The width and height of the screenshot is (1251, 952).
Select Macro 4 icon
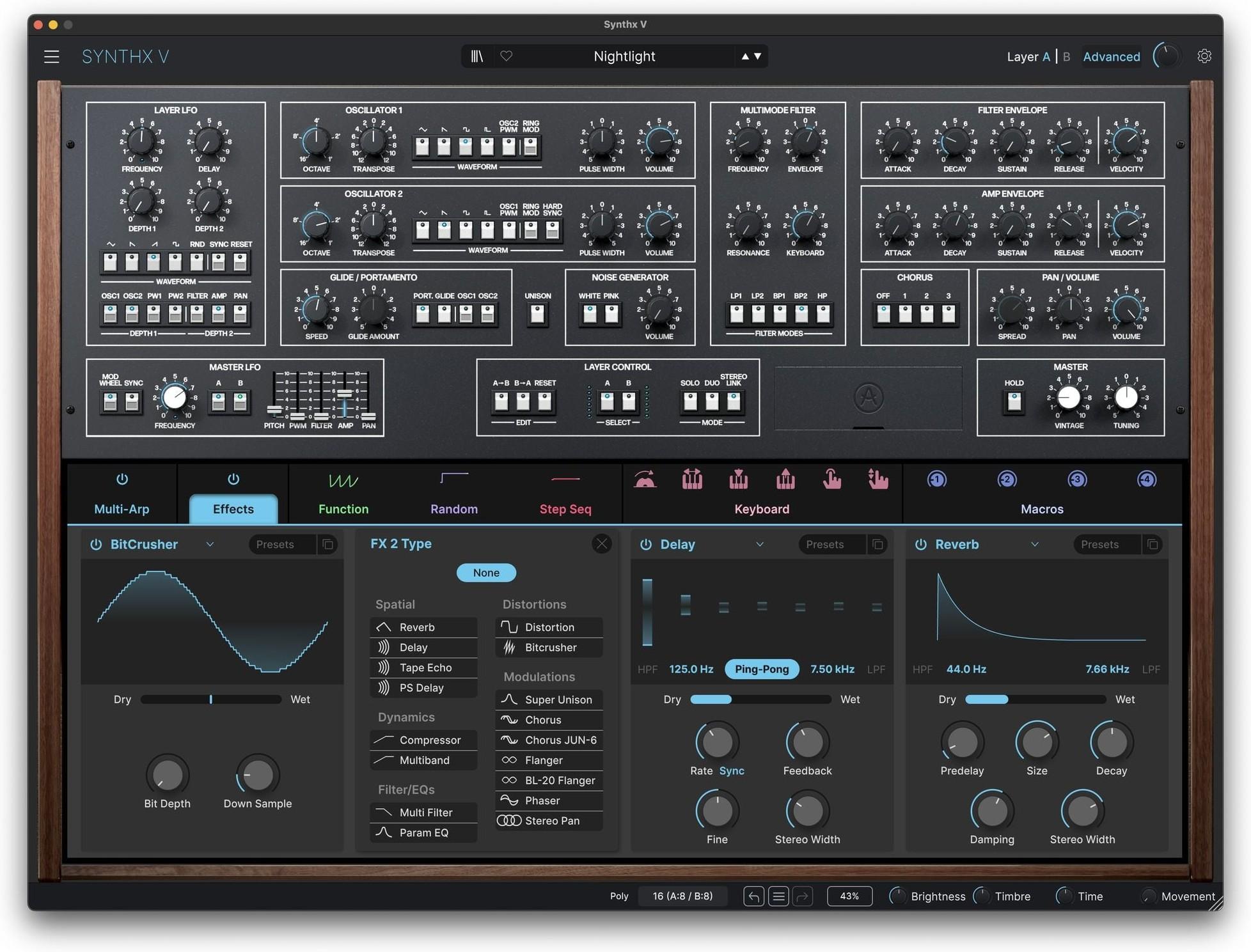pos(1147,480)
